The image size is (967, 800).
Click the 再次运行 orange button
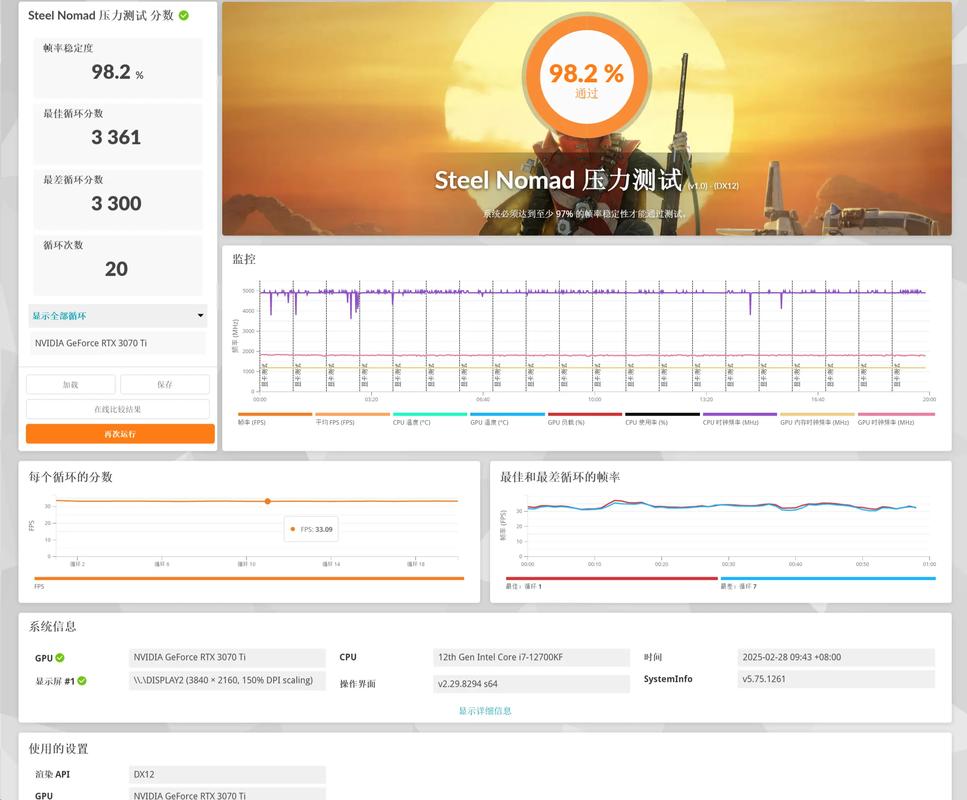pyautogui.click(x=120, y=434)
